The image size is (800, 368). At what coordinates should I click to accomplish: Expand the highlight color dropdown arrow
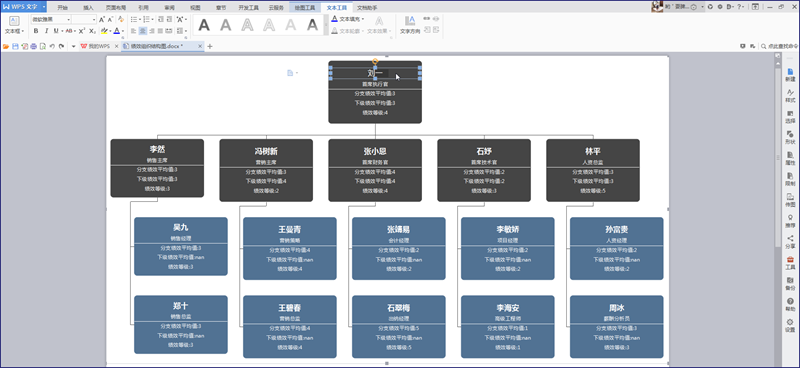[x=110, y=31]
